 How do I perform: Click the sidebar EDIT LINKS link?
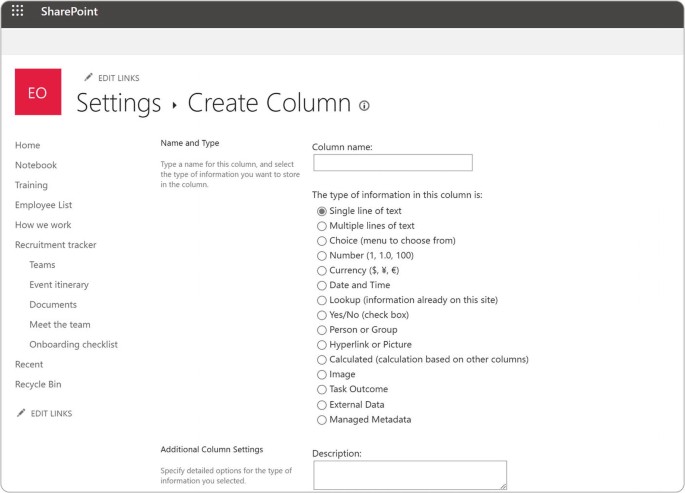pyautogui.click(x=51, y=414)
